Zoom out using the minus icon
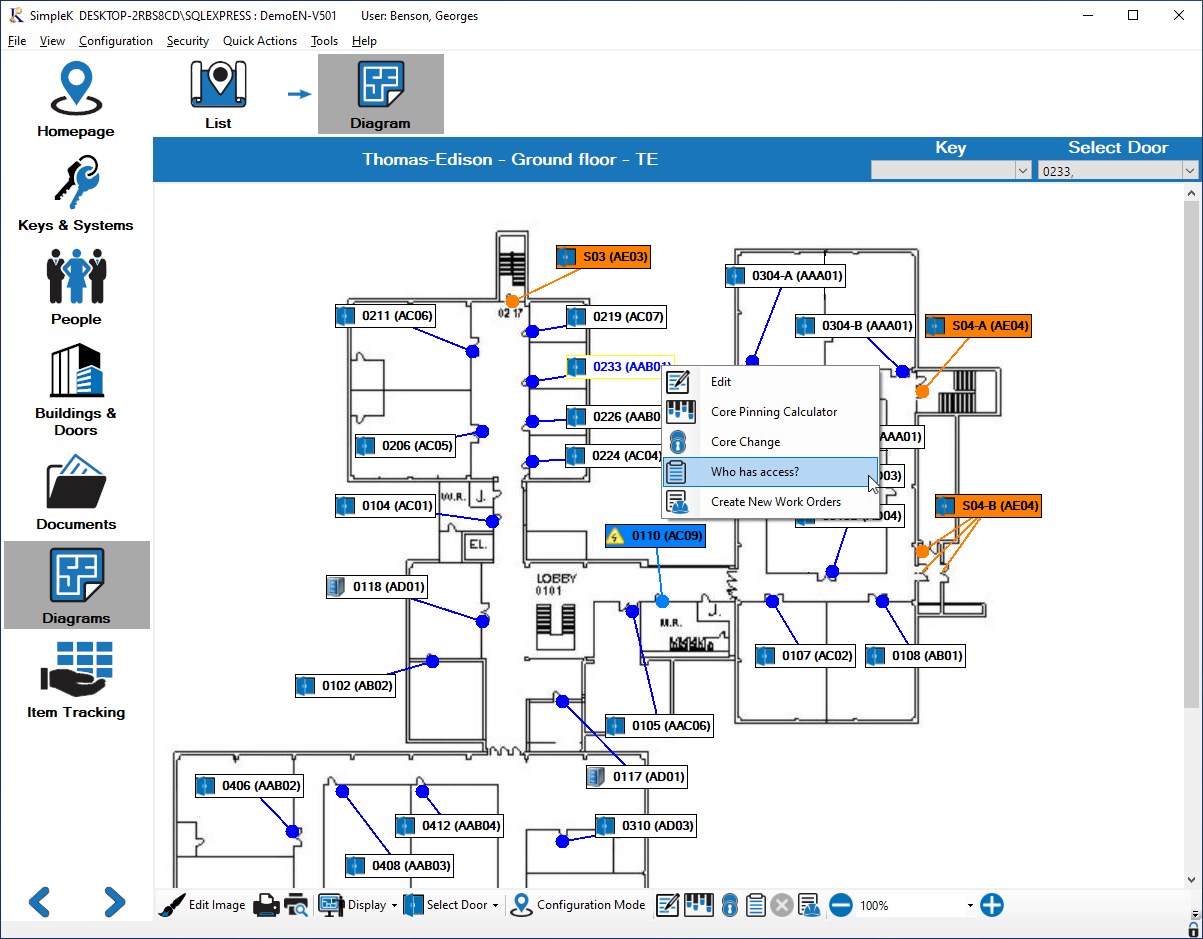 click(x=840, y=905)
